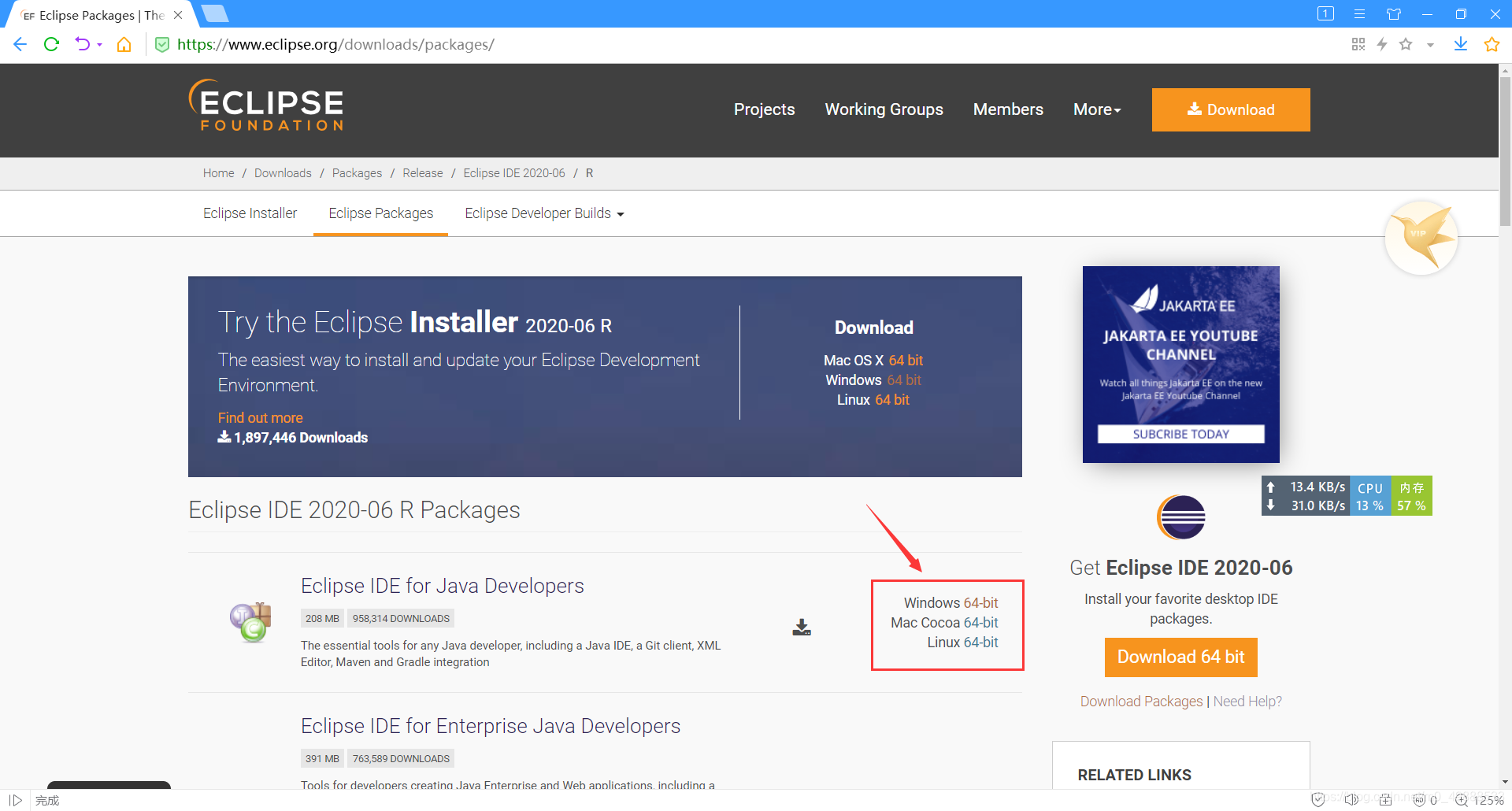Switch to the Eclipse Installer tab
Image resolution: width=1512 pixels, height=811 pixels.
pyautogui.click(x=250, y=213)
